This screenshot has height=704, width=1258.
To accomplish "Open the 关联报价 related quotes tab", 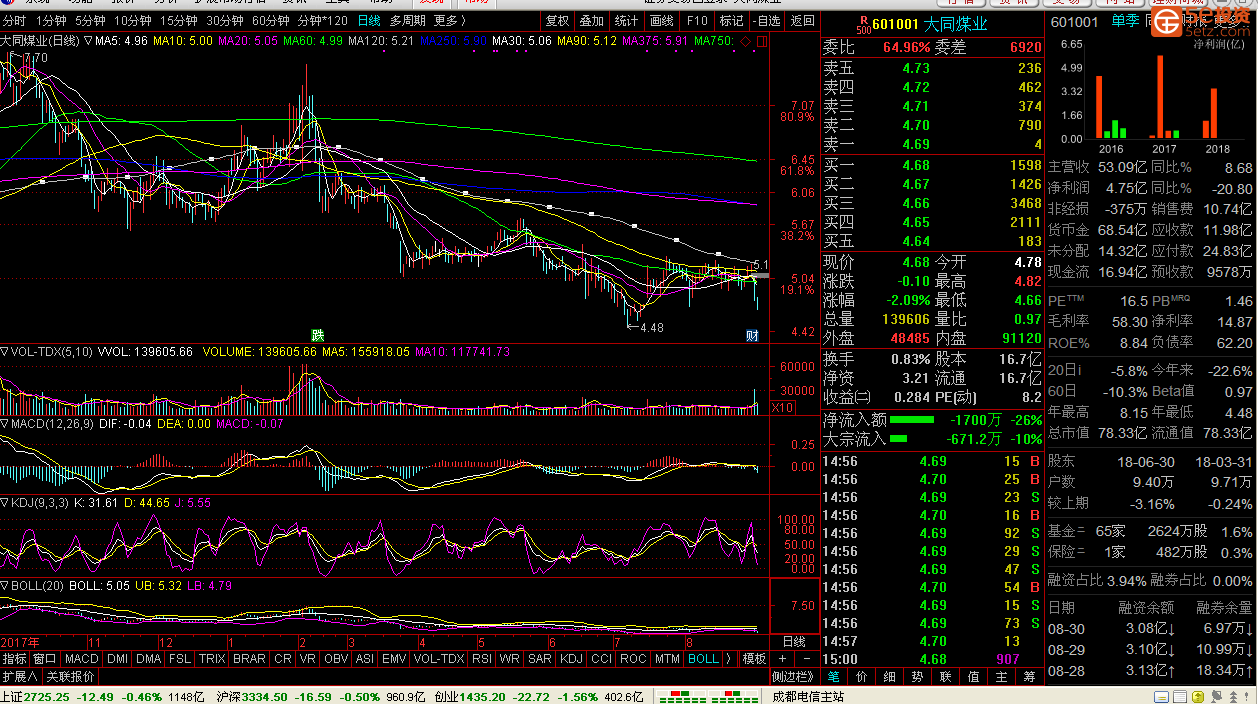I will tap(70, 676).
